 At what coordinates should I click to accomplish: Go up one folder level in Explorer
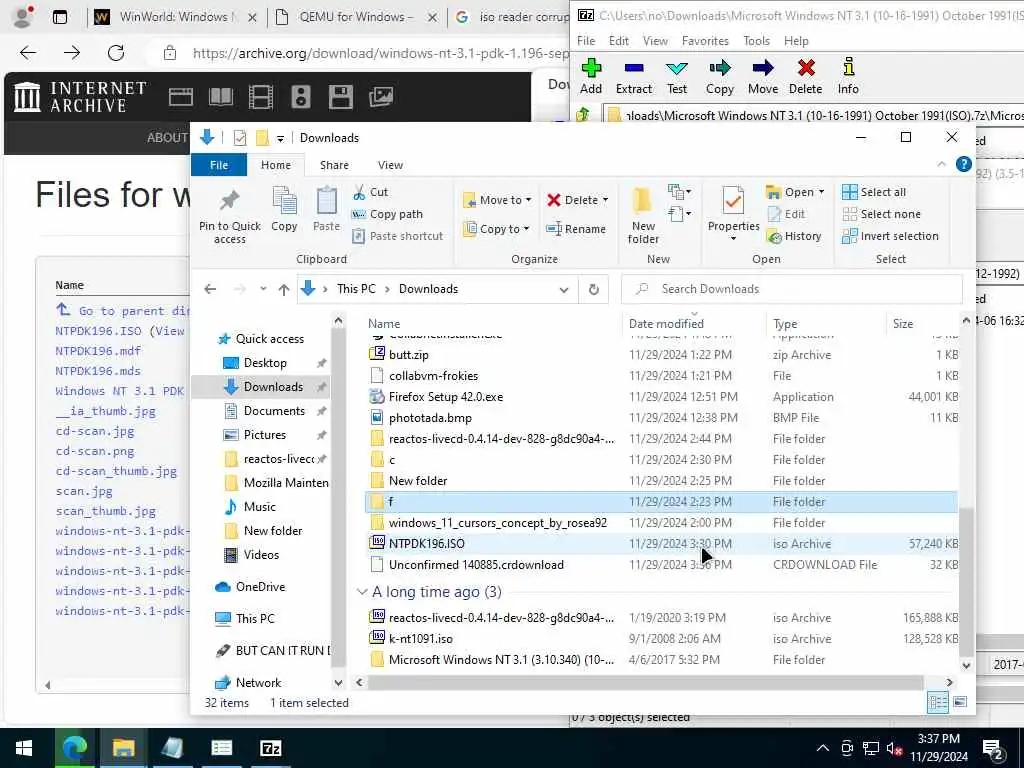(x=283, y=289)
